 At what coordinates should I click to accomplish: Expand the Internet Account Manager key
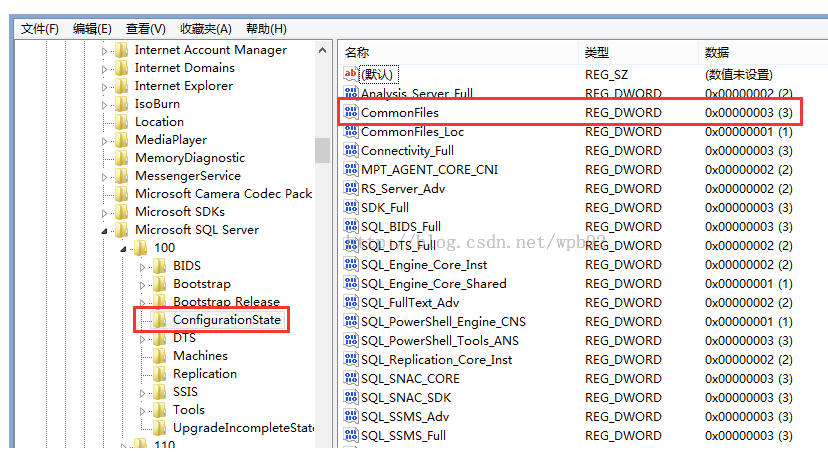pos(104,51)
